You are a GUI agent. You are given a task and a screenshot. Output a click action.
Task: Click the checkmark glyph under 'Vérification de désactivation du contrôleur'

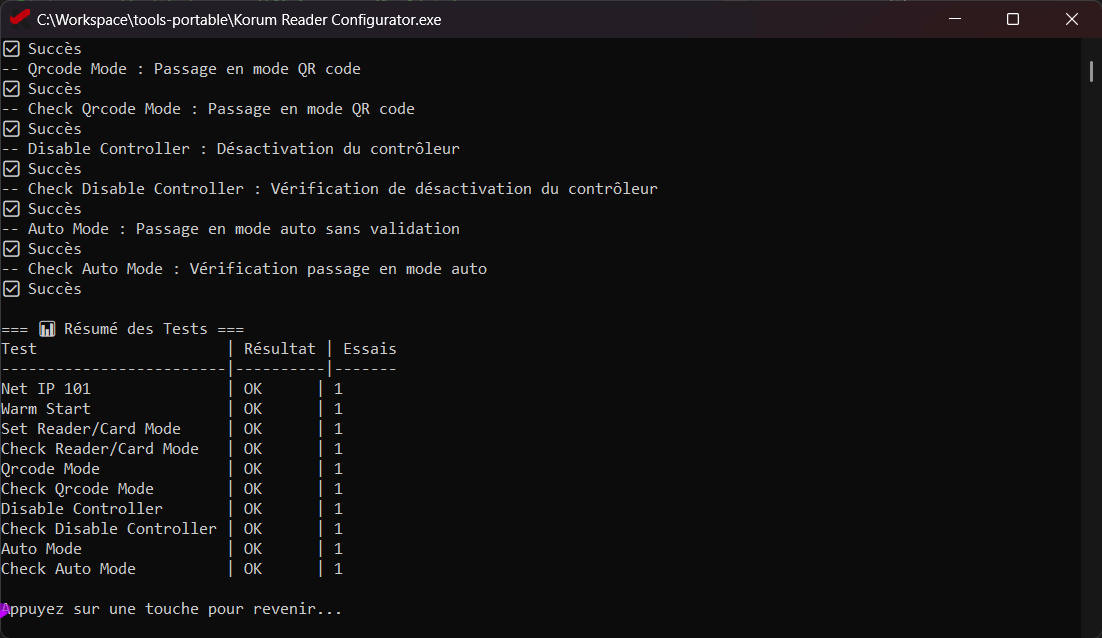click(x=11, y=209)
